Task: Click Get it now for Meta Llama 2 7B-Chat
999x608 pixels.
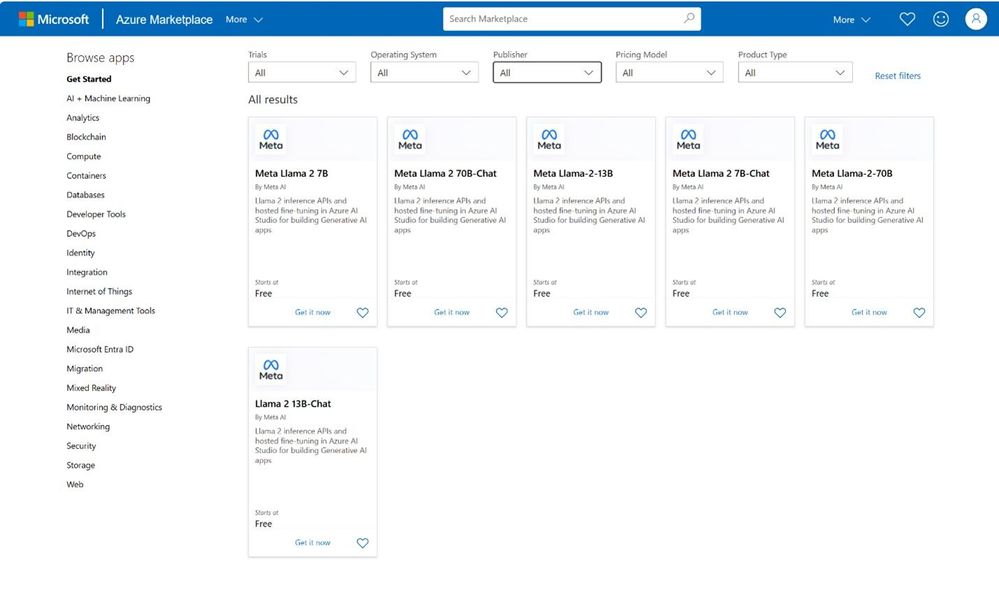Action: (729, 312)
